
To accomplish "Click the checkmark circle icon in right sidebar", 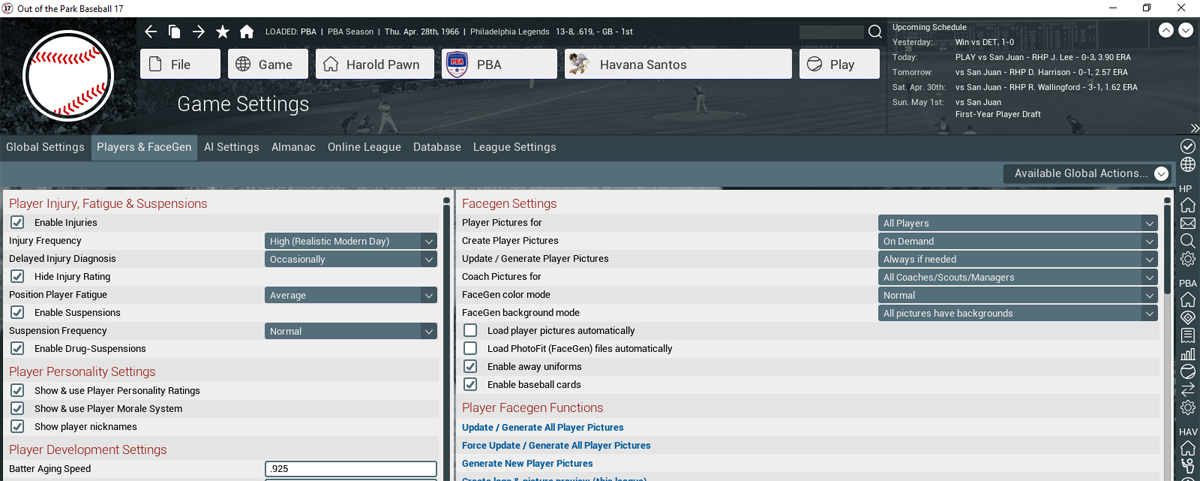I will coord(1188,146).
